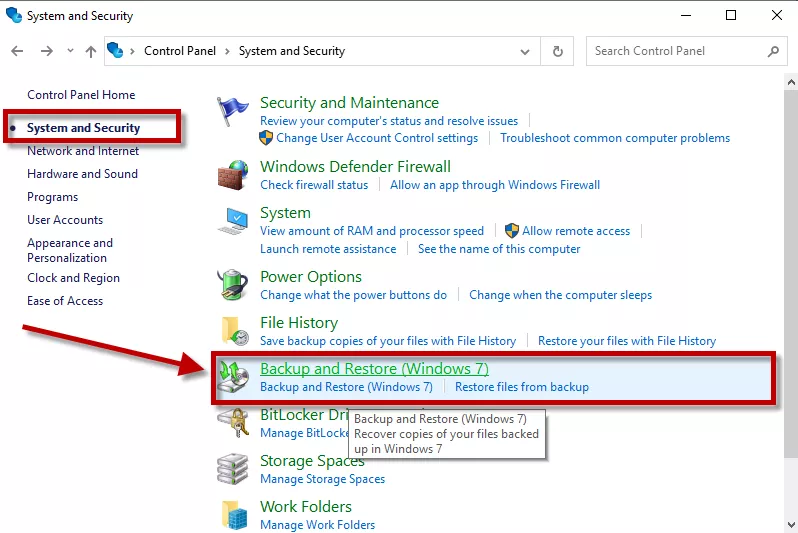The height and width of the screenshot is (533, 798).
Task: Click Change what the power buttons do
Action: (x=353, y=295)
